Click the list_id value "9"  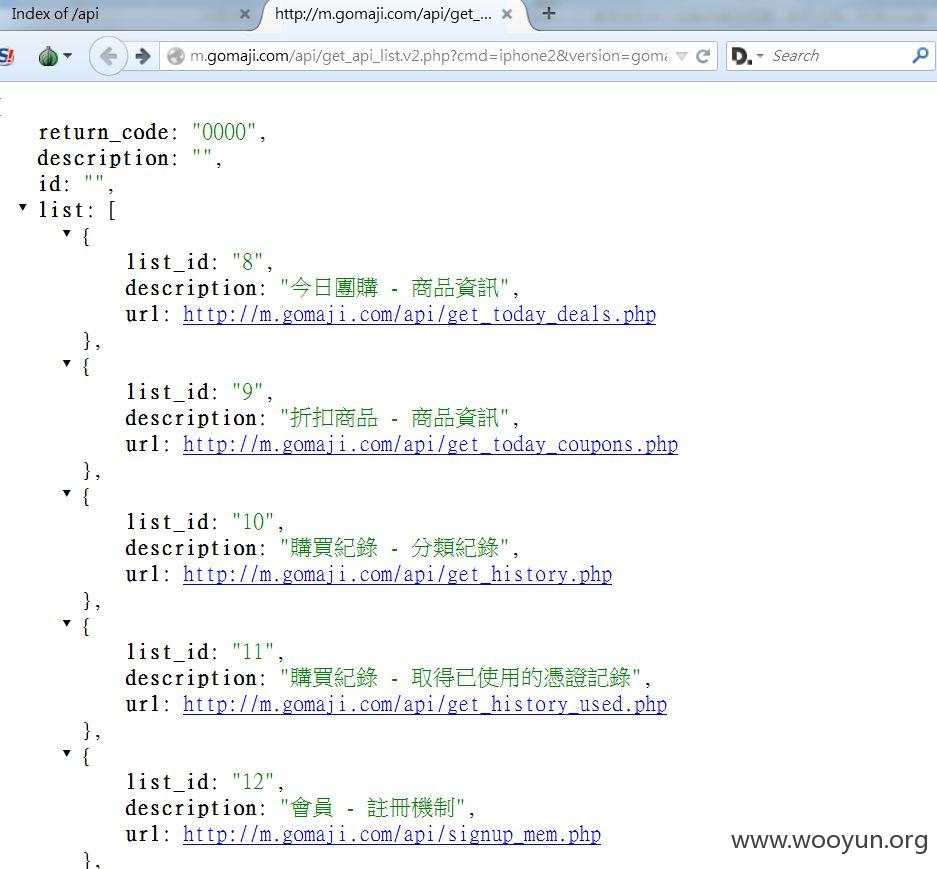(x=247, y=392)
